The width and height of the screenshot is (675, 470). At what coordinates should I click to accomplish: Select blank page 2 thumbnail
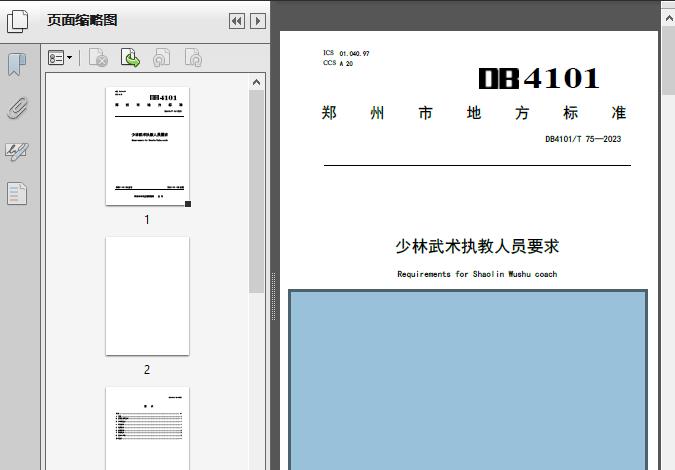click(x=147, y=296)
